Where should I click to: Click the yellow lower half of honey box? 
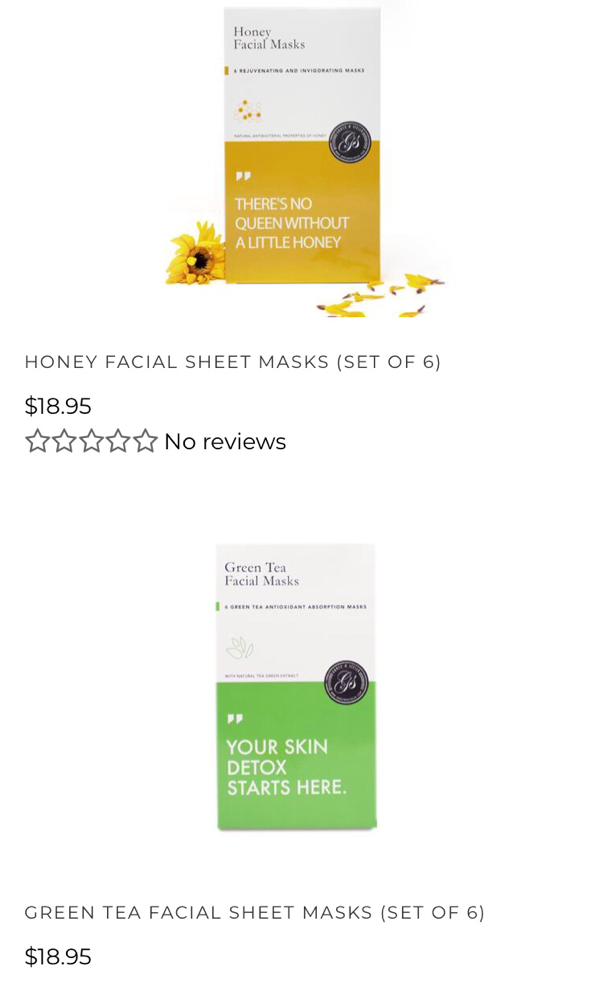click(x=302, y=212)
